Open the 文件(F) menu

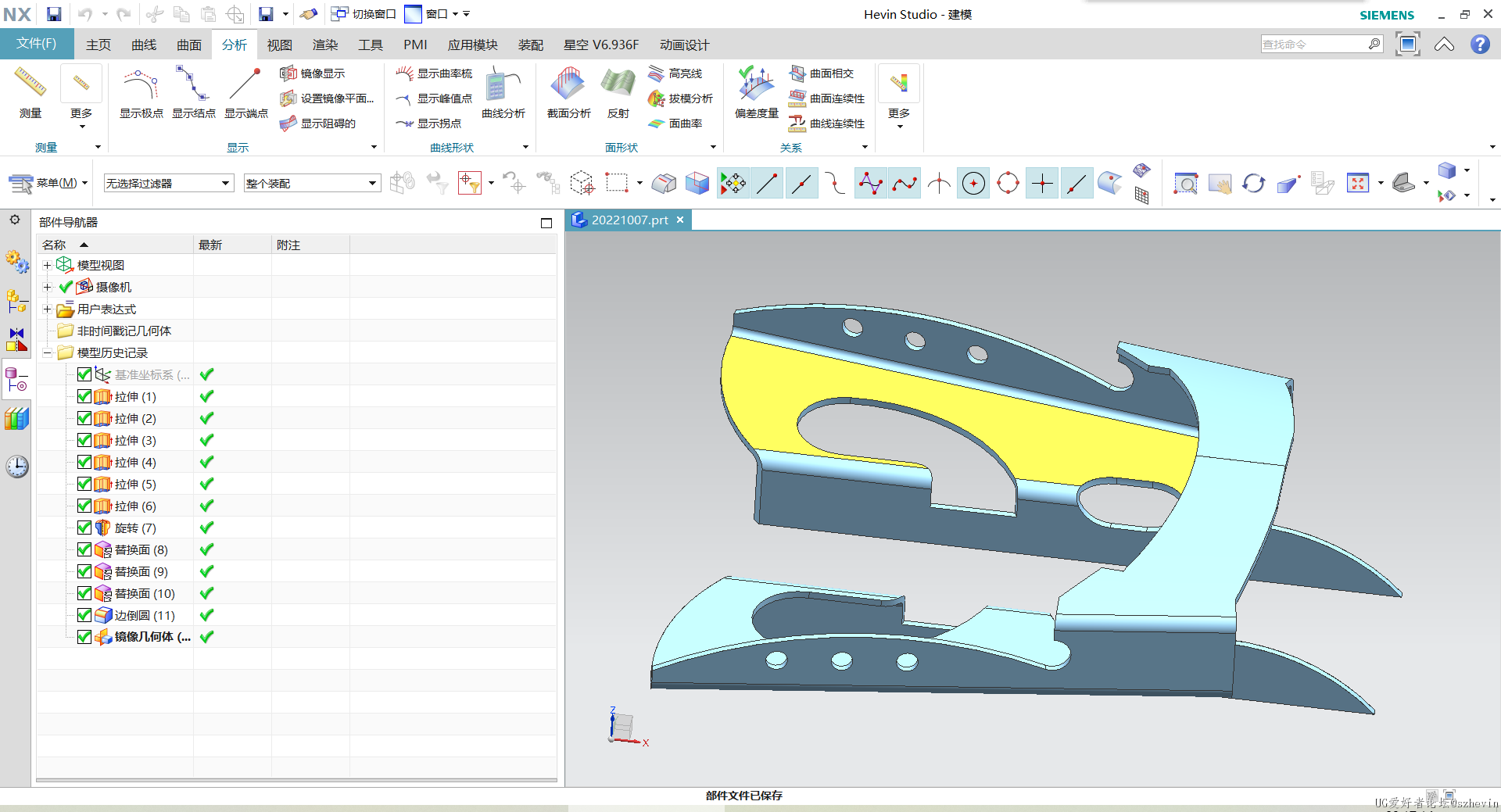coord(37,44)
